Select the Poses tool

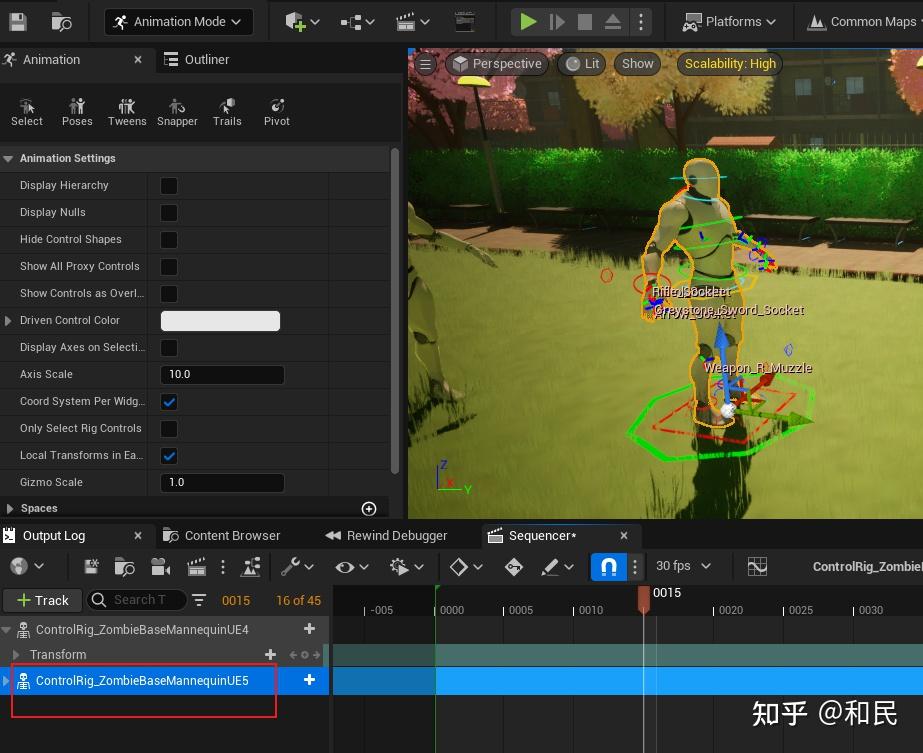click(77, 111)
